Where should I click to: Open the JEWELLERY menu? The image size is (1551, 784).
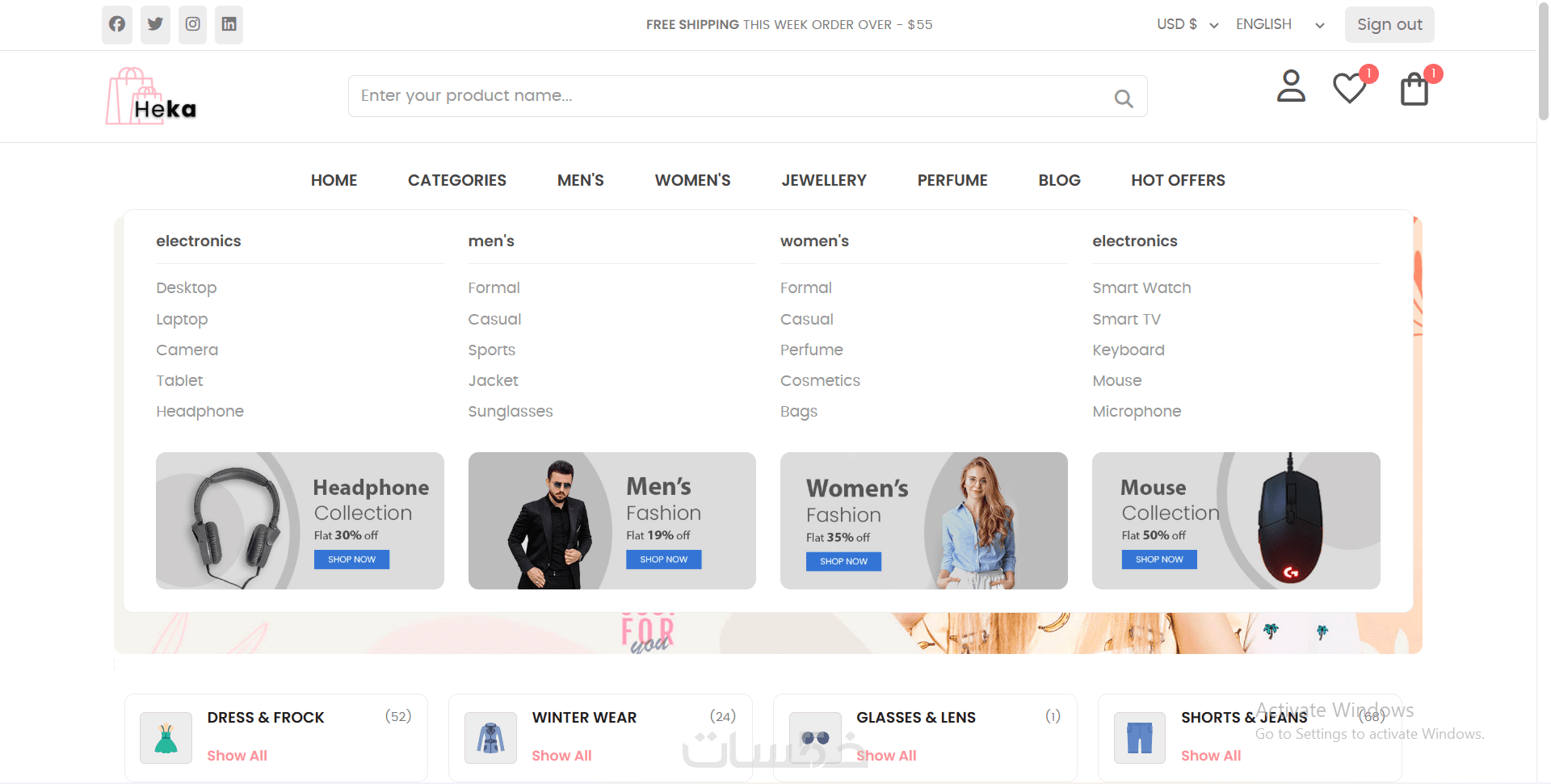[x=824, y=180]
